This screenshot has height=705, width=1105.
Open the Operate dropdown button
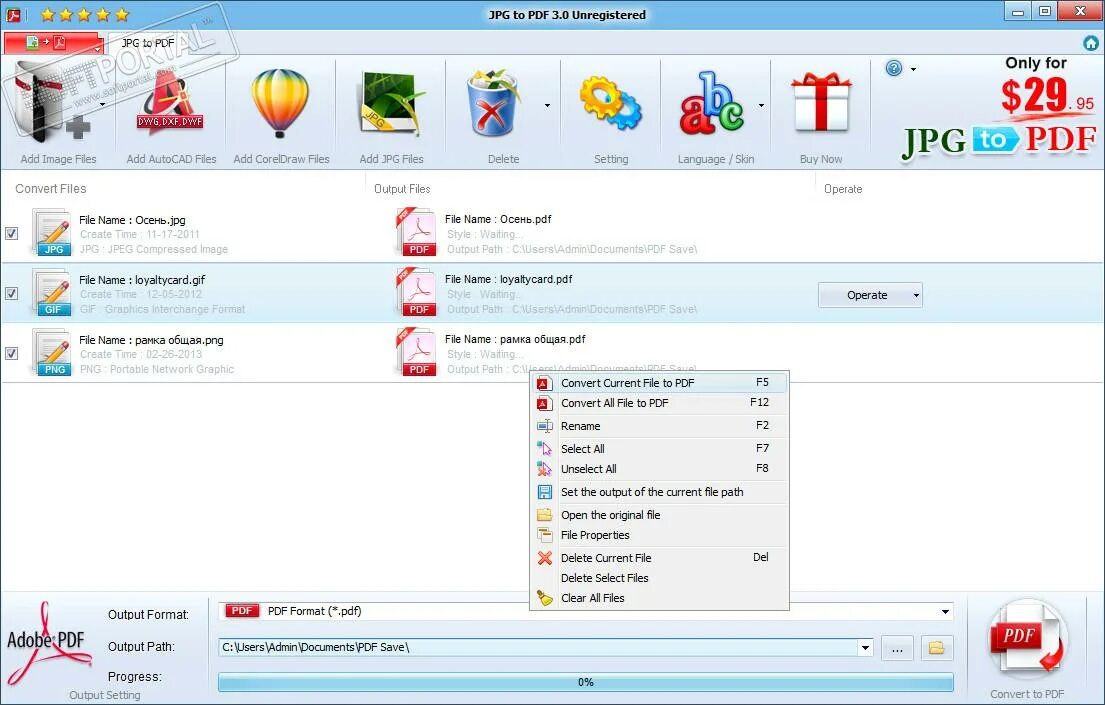870,295
